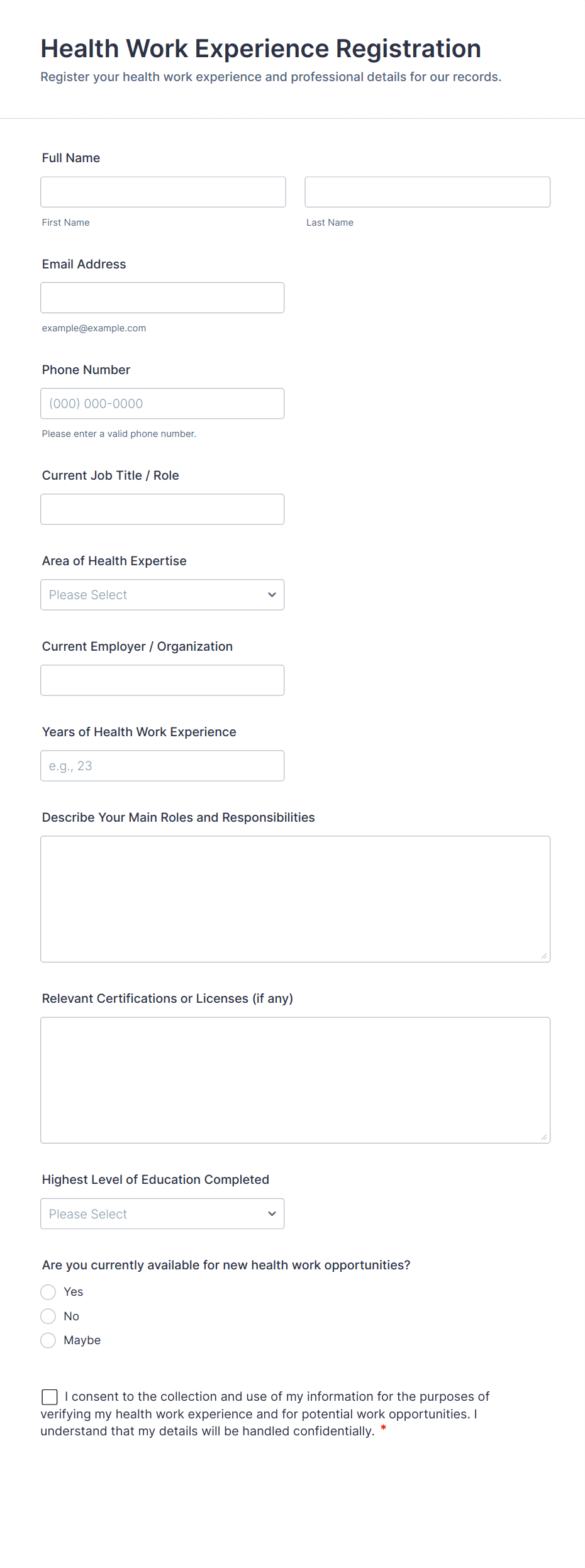Focus the Years of Health Work Experience field
Viewport: 585px width, 1568px height.
(x=162, y=766)
